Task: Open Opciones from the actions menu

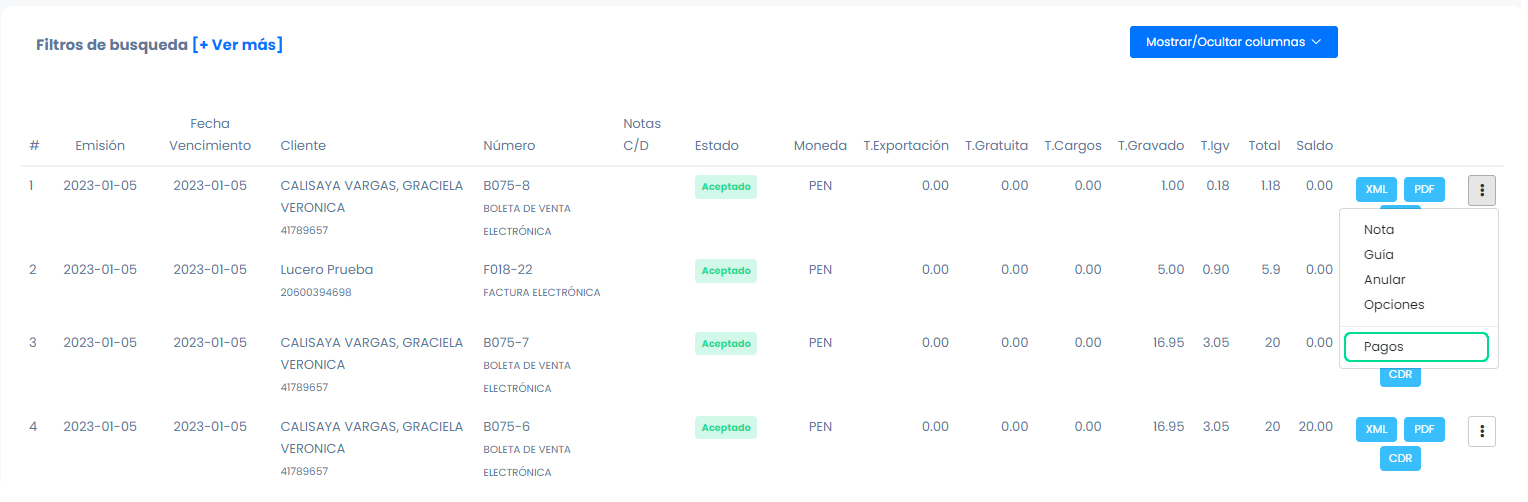Action: 1393,305
